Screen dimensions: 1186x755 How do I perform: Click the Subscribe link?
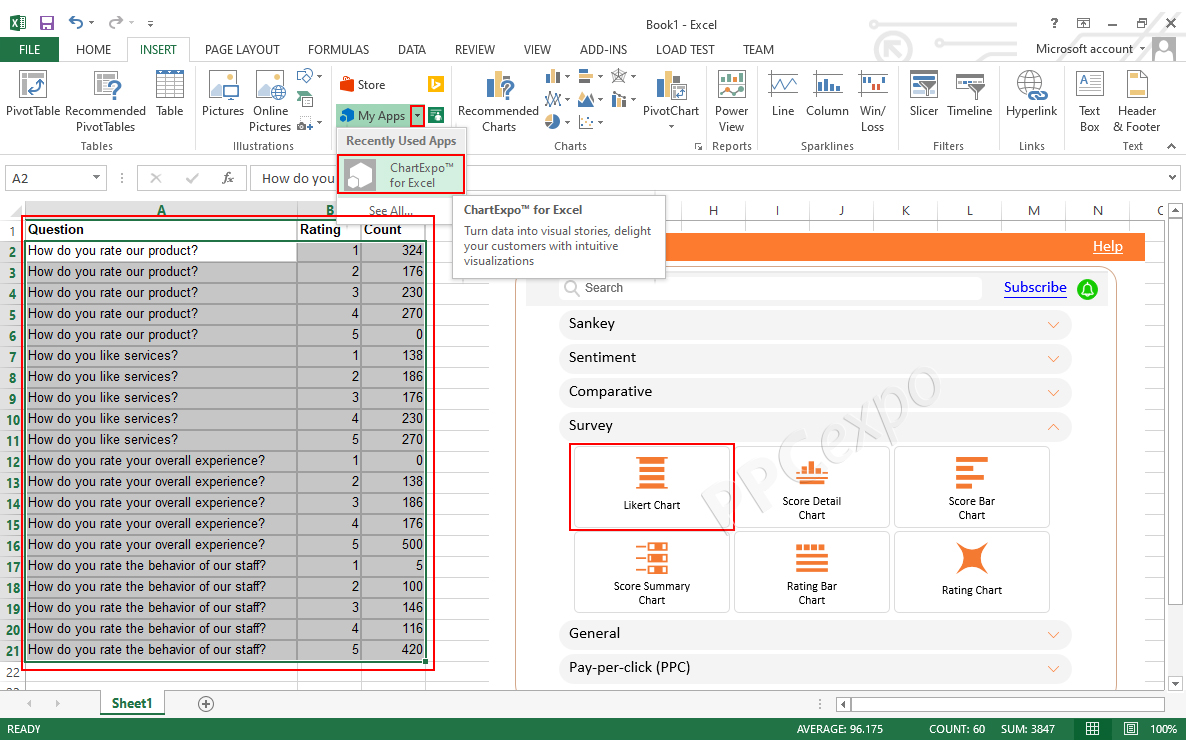tap(1035, 287)
